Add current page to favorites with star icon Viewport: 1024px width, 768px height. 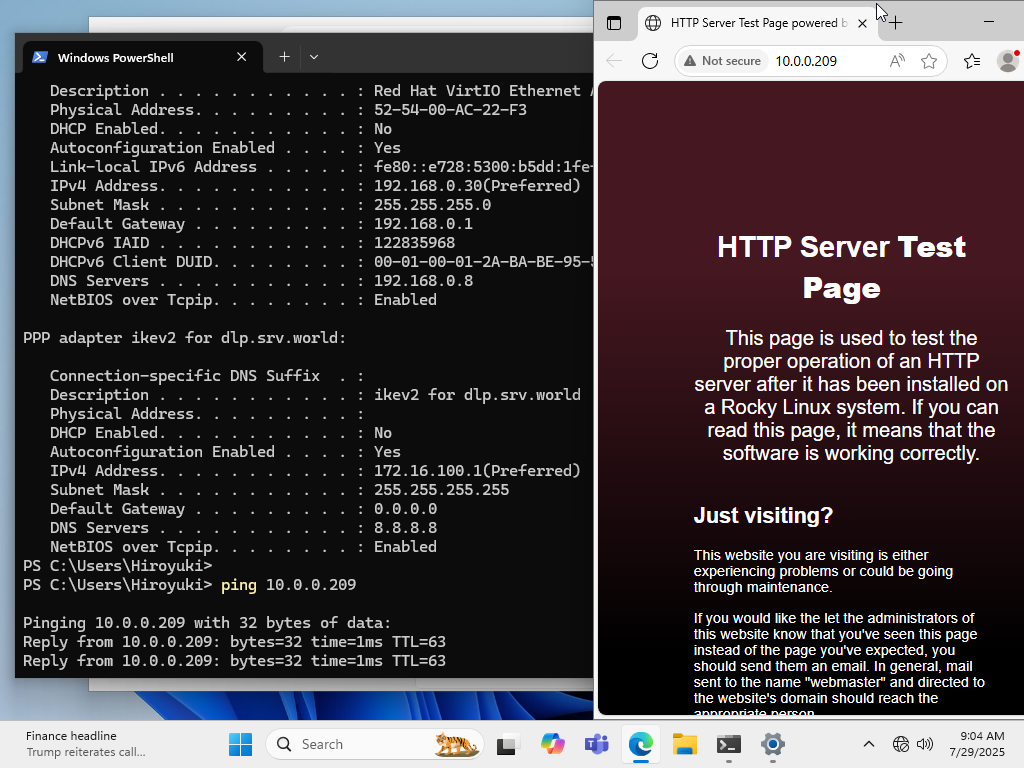929,60
